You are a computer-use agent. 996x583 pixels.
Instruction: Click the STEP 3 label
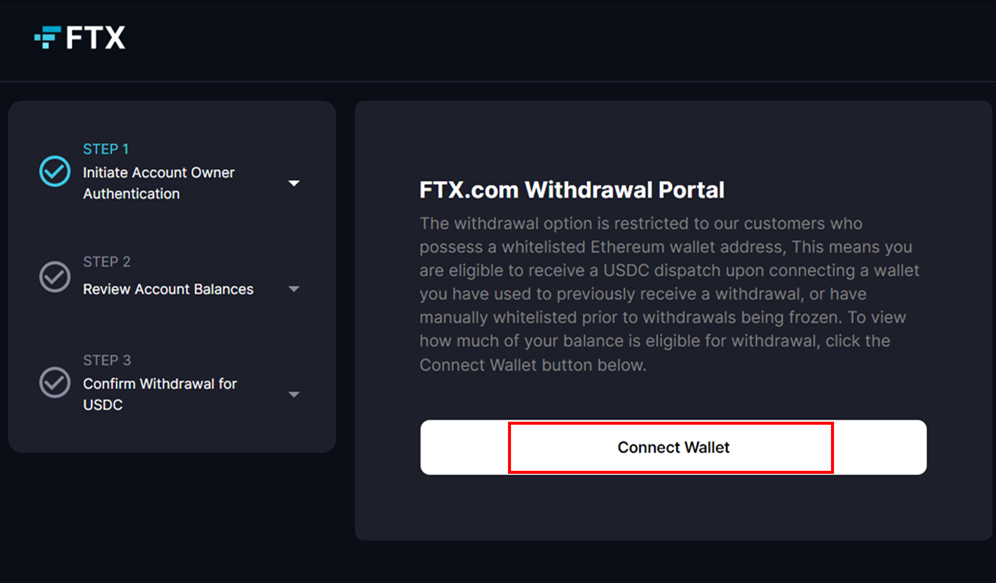click(107, 360)
